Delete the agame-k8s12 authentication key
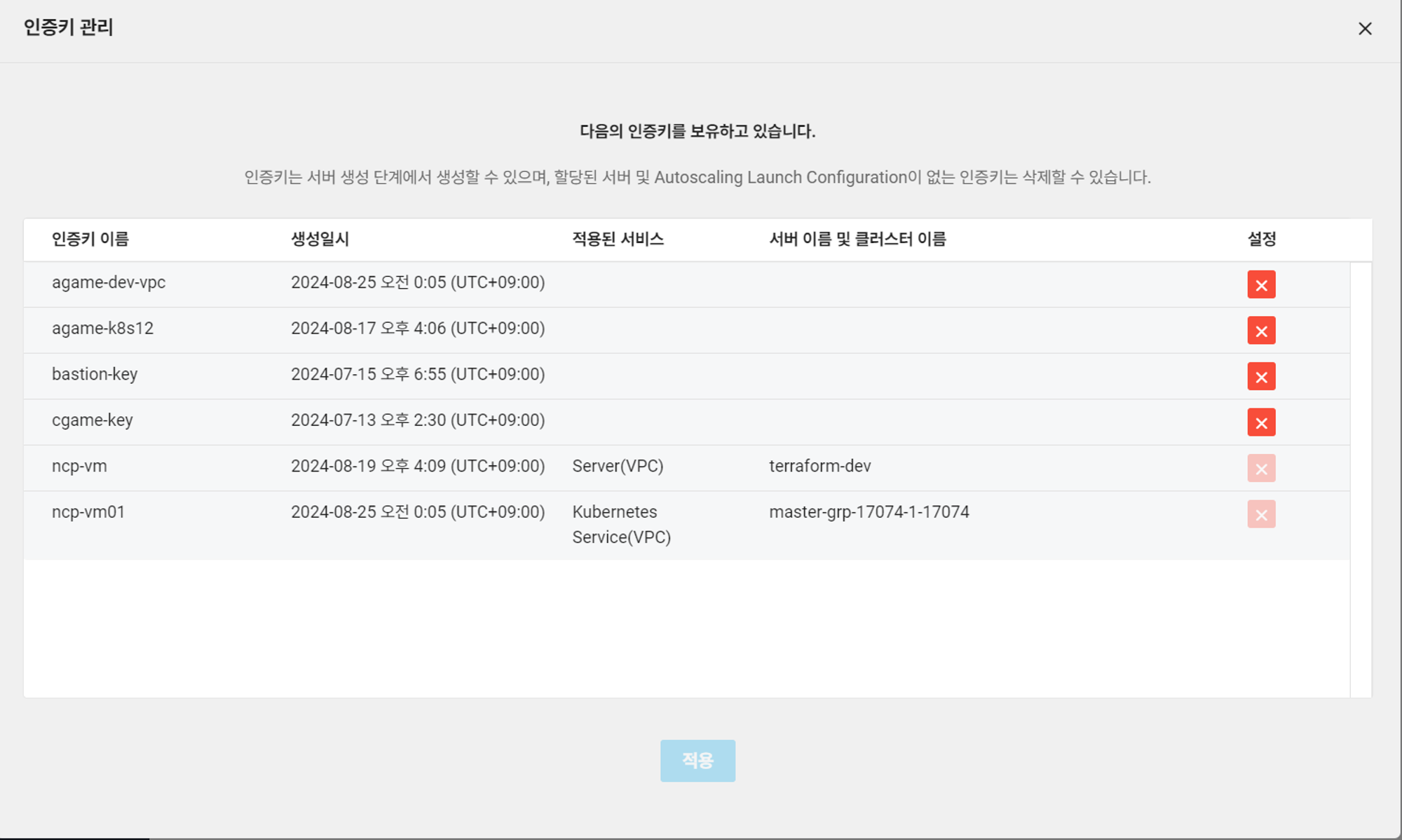Screen dimensions: 1402x840 [x=1260, y=331]
